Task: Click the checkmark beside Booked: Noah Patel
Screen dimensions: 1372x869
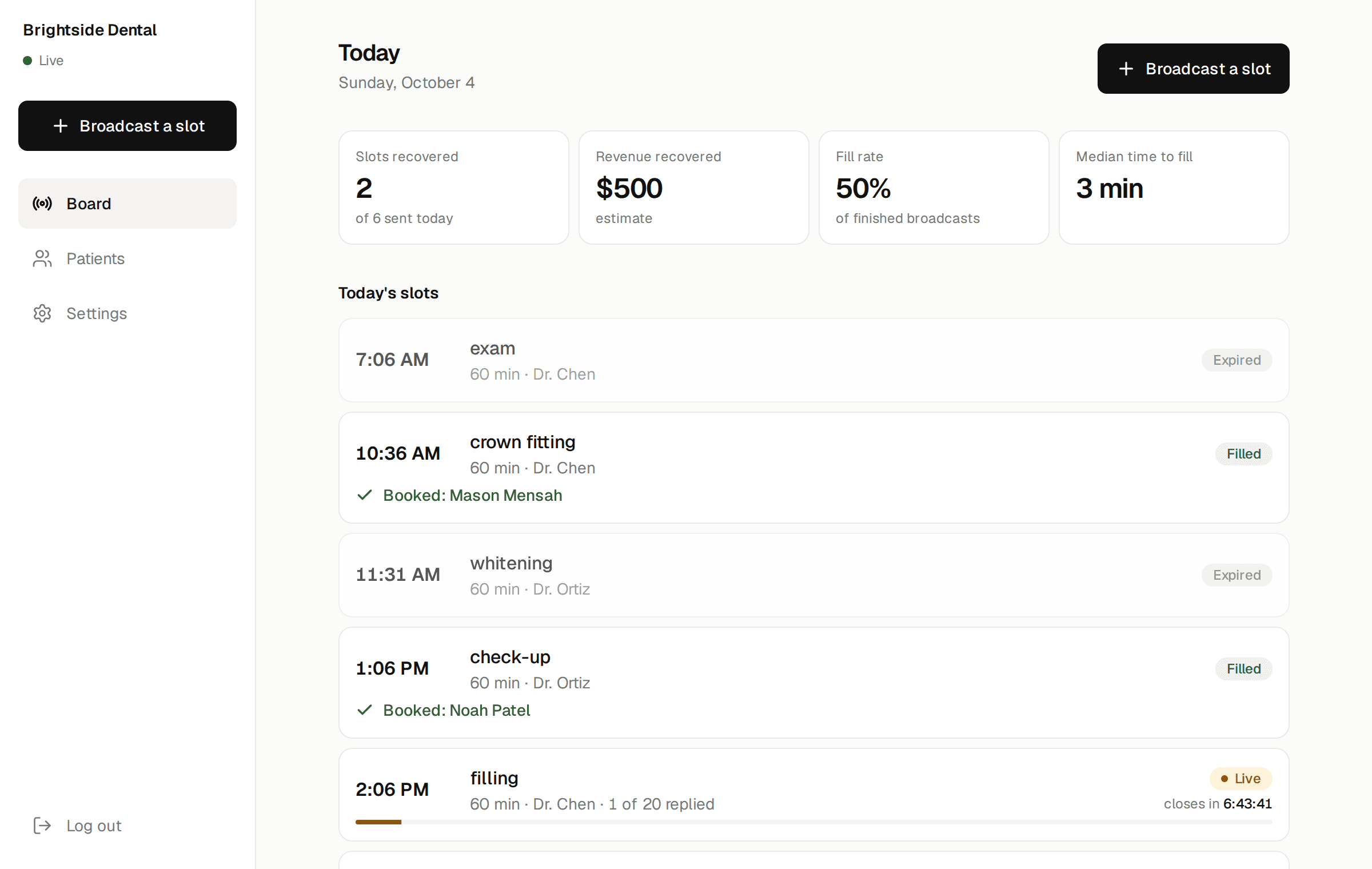Action: [x=365, y=710]
